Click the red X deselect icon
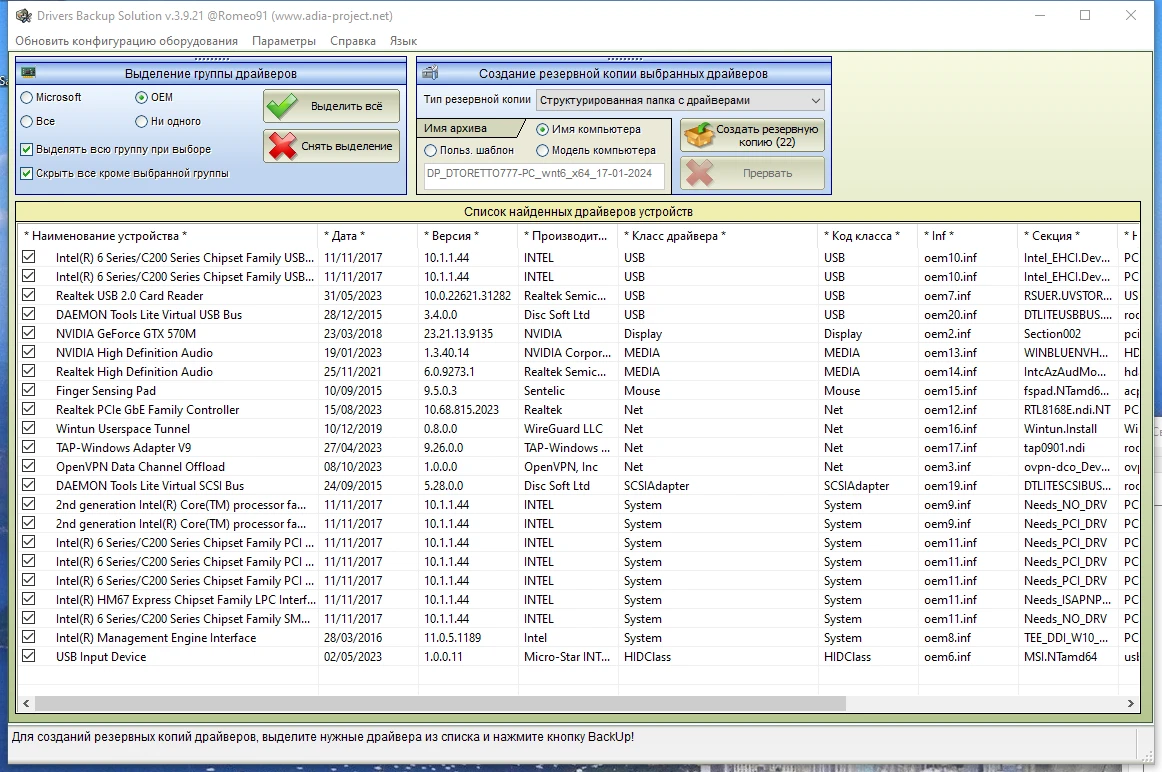 pyautogui.click(x=284, y=146)
